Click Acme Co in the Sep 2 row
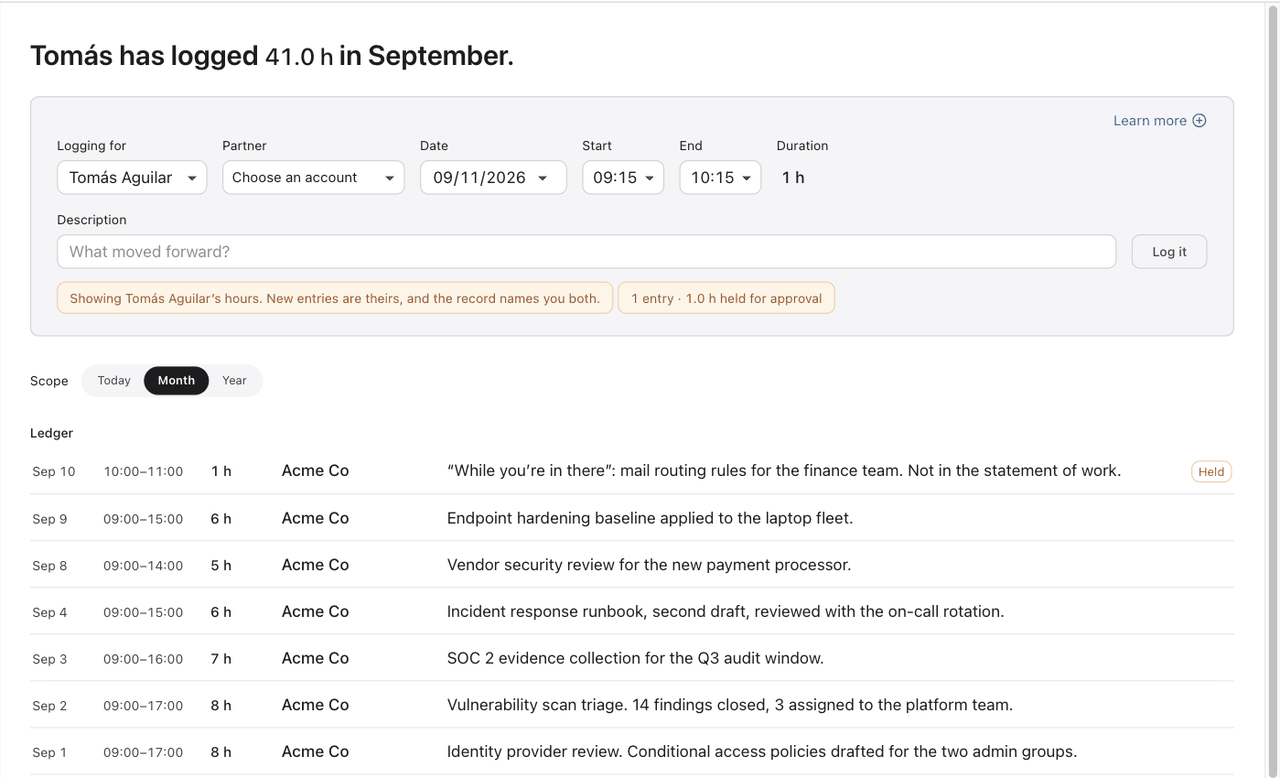Screen dimensions: 1280x778 [x=315, y=705]
